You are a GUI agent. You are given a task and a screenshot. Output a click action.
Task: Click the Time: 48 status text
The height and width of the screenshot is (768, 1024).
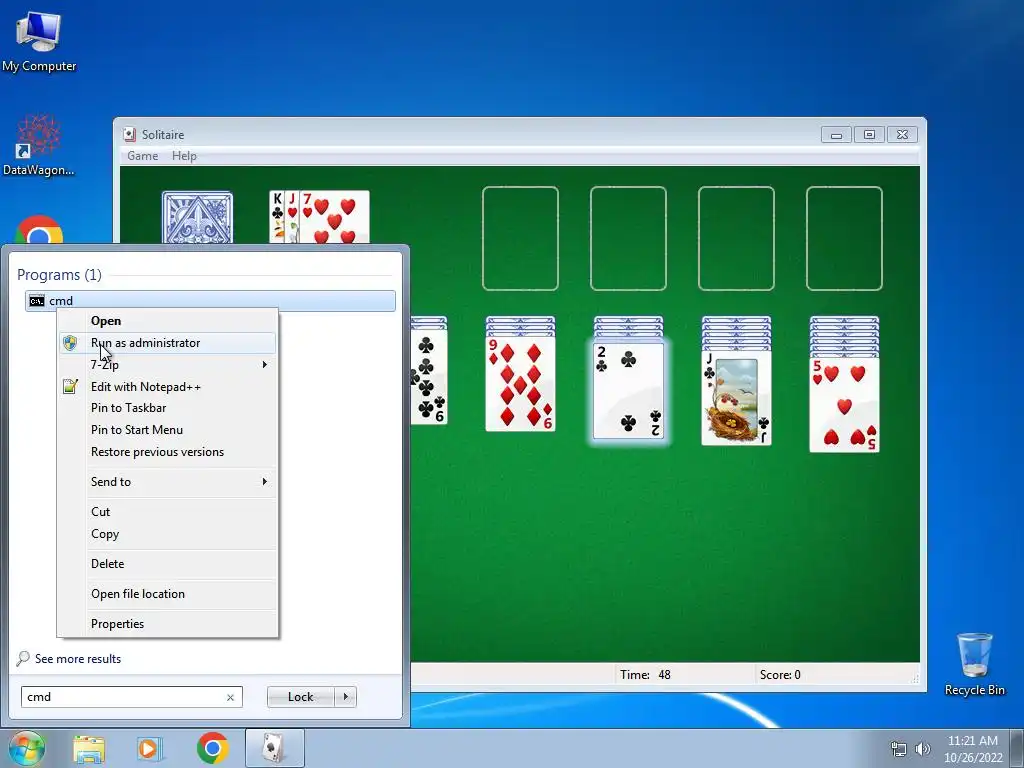[x=645, y=675]
